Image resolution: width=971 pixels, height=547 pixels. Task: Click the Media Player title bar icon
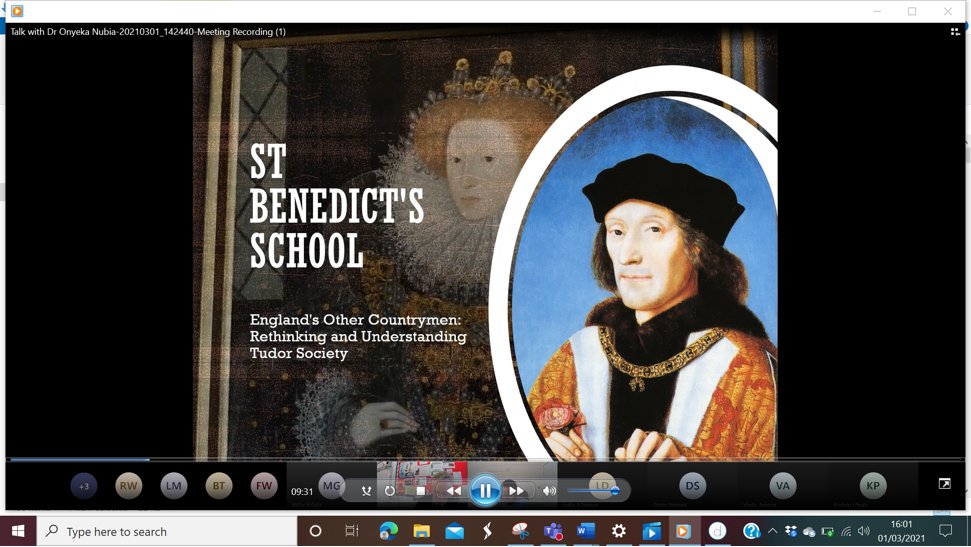coord(17,11)
